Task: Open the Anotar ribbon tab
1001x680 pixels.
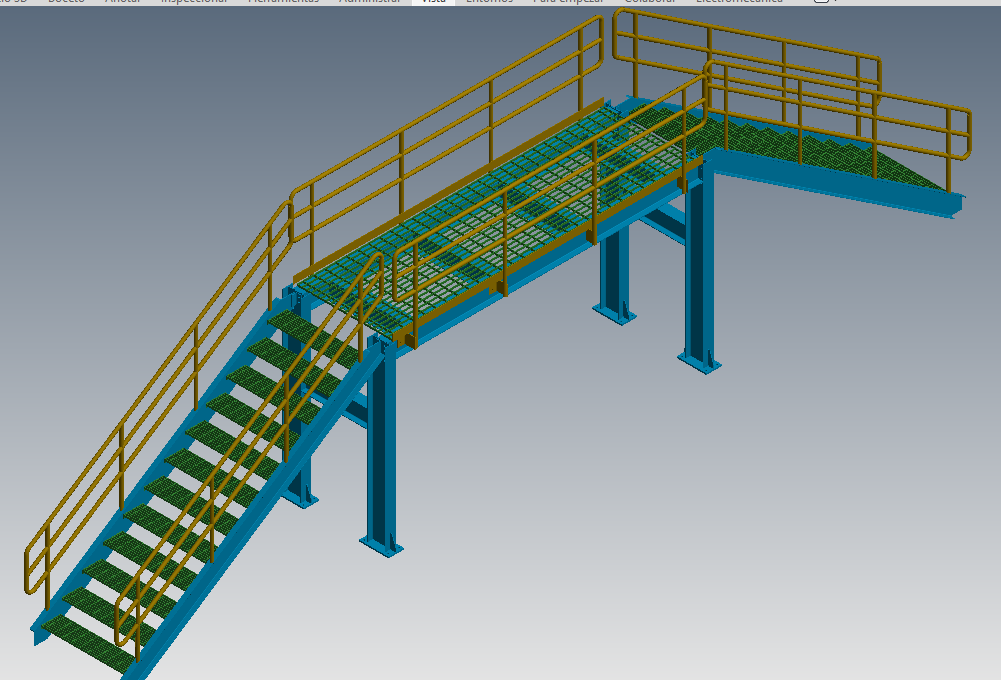Action: click(x=120, y=3)
